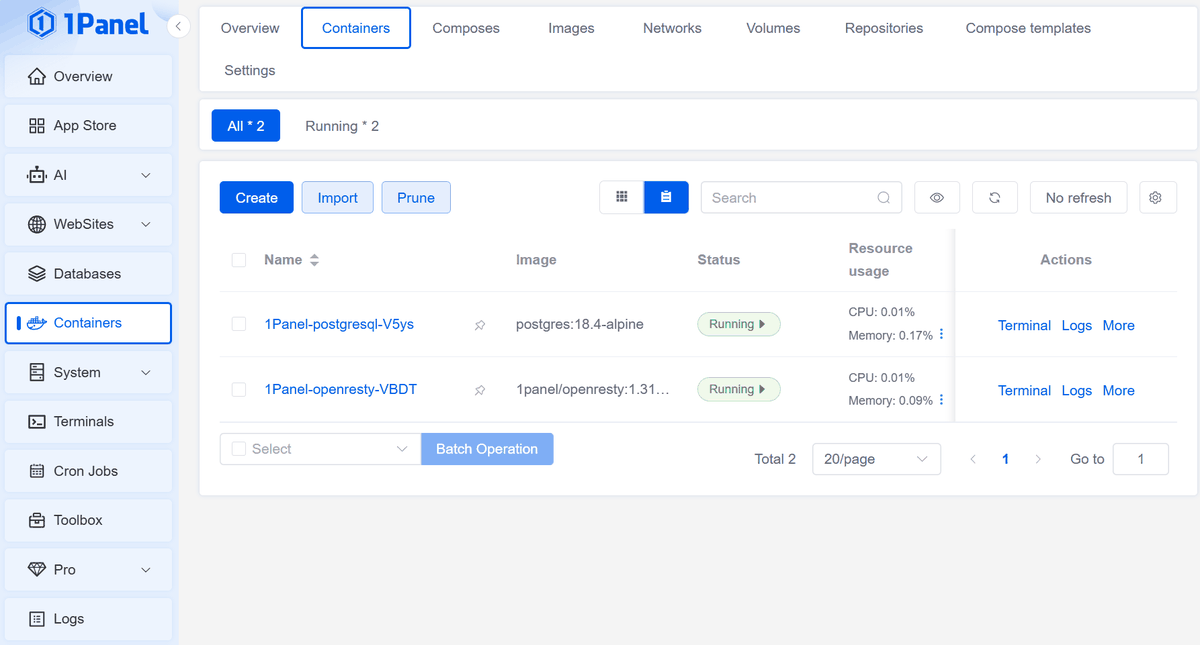Filter by Running * 2 containers

pos(342,126)
